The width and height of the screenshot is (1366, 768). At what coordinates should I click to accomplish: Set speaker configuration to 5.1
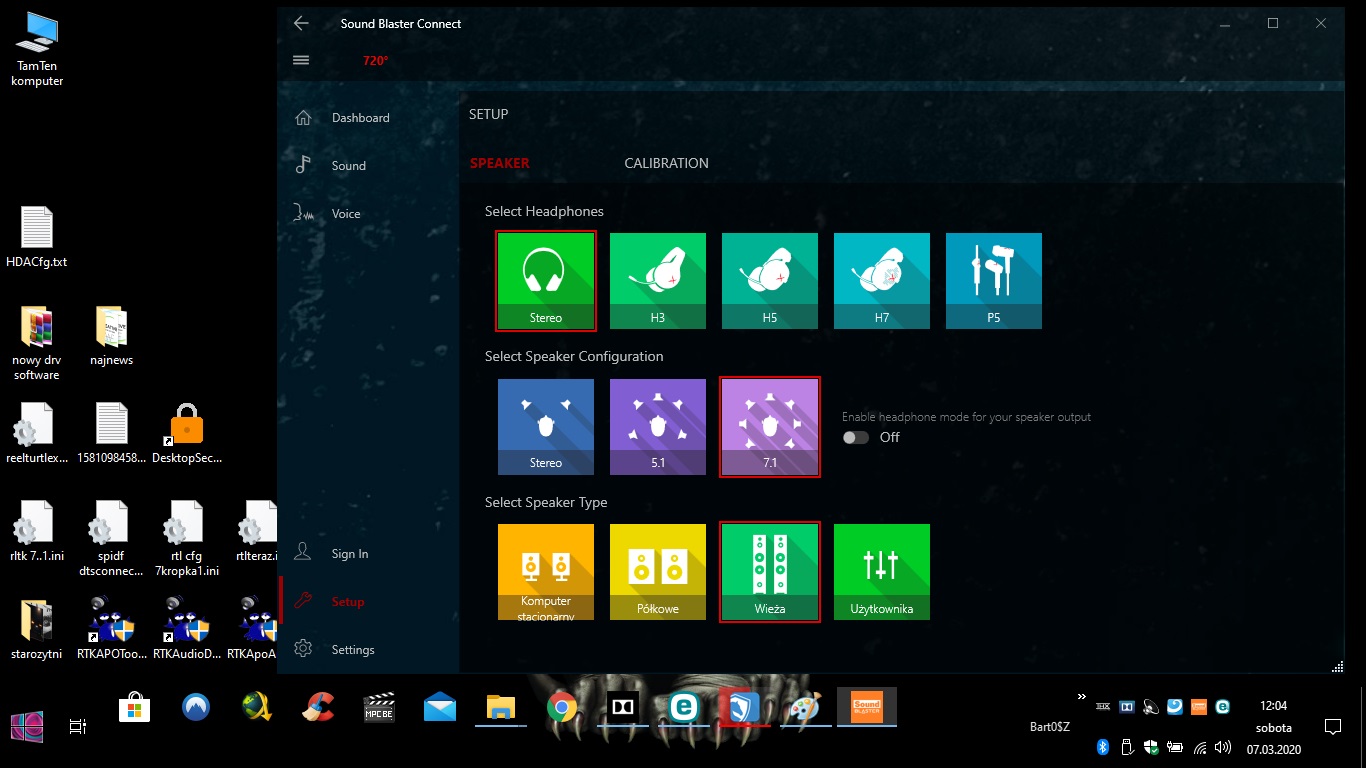(x=658, y=427)
